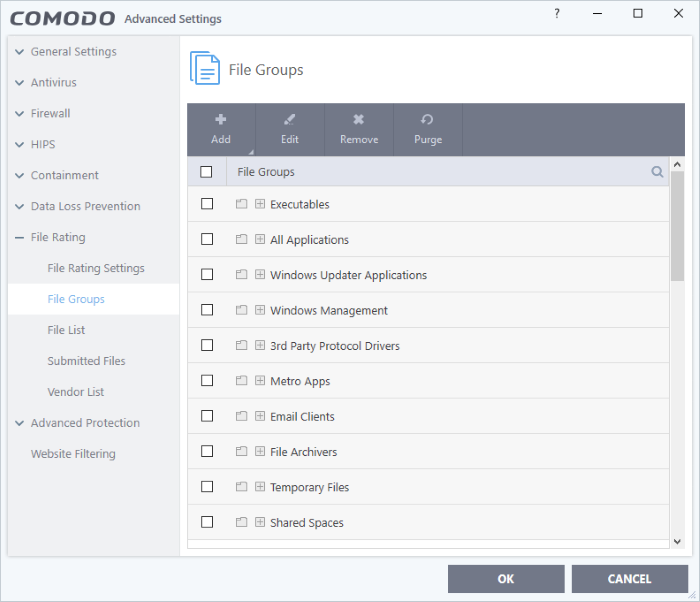The height and width of the screenshot is (602, 700).
Task: Expand the 3rd Party Protocol Drivers group
Action: (260, 345)
